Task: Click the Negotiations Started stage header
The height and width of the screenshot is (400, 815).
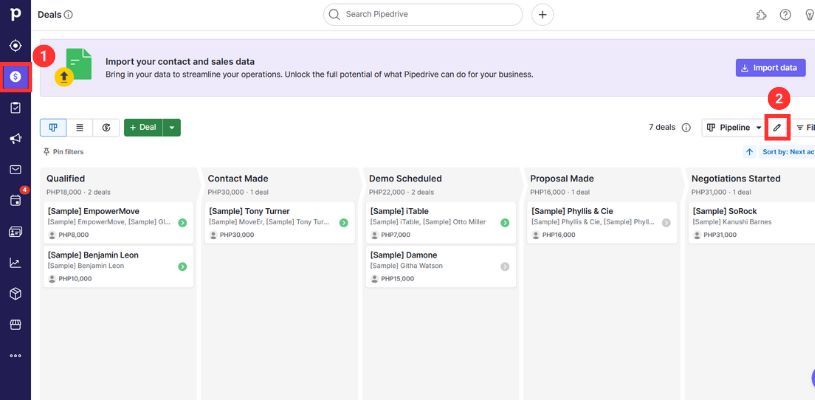Action: pos(735,179)
